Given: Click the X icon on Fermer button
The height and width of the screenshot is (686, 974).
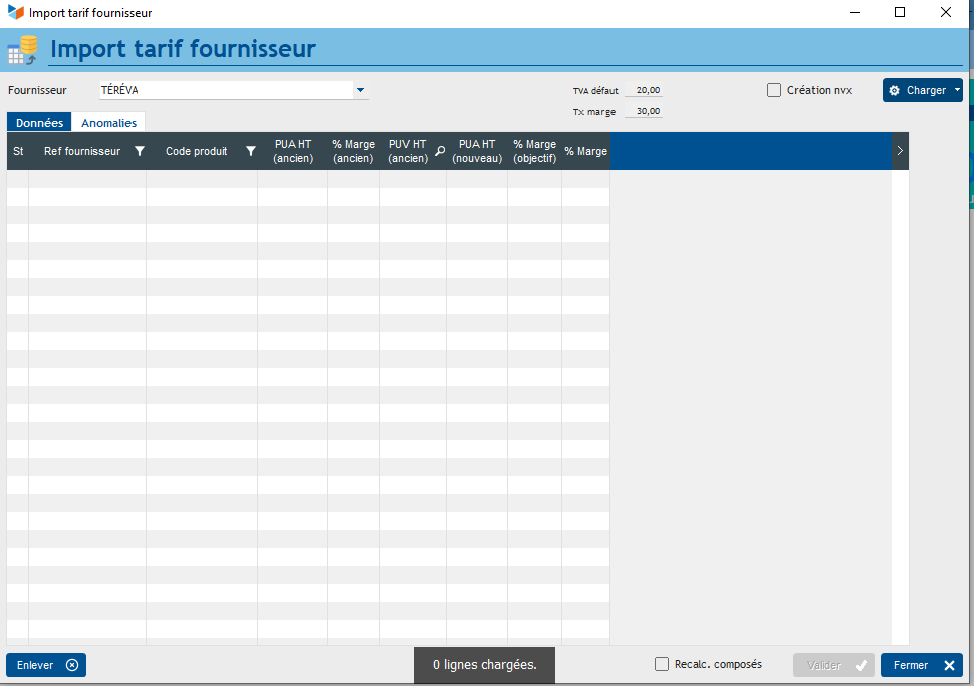Looking at the screenshot, I should [x=949, y=665].
